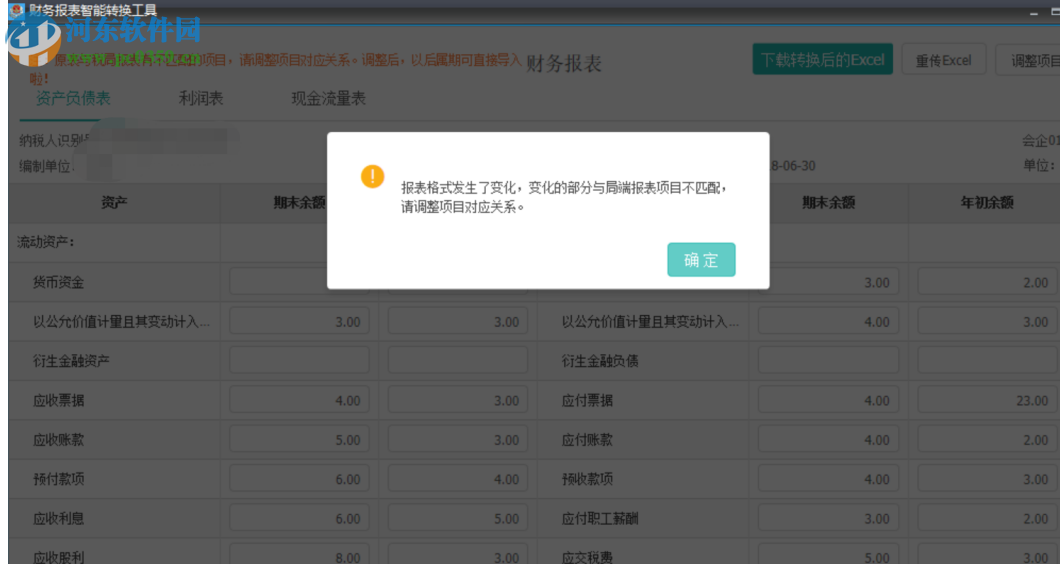Click 应收票据 期末余额 field 4.00

pos(299,400)
